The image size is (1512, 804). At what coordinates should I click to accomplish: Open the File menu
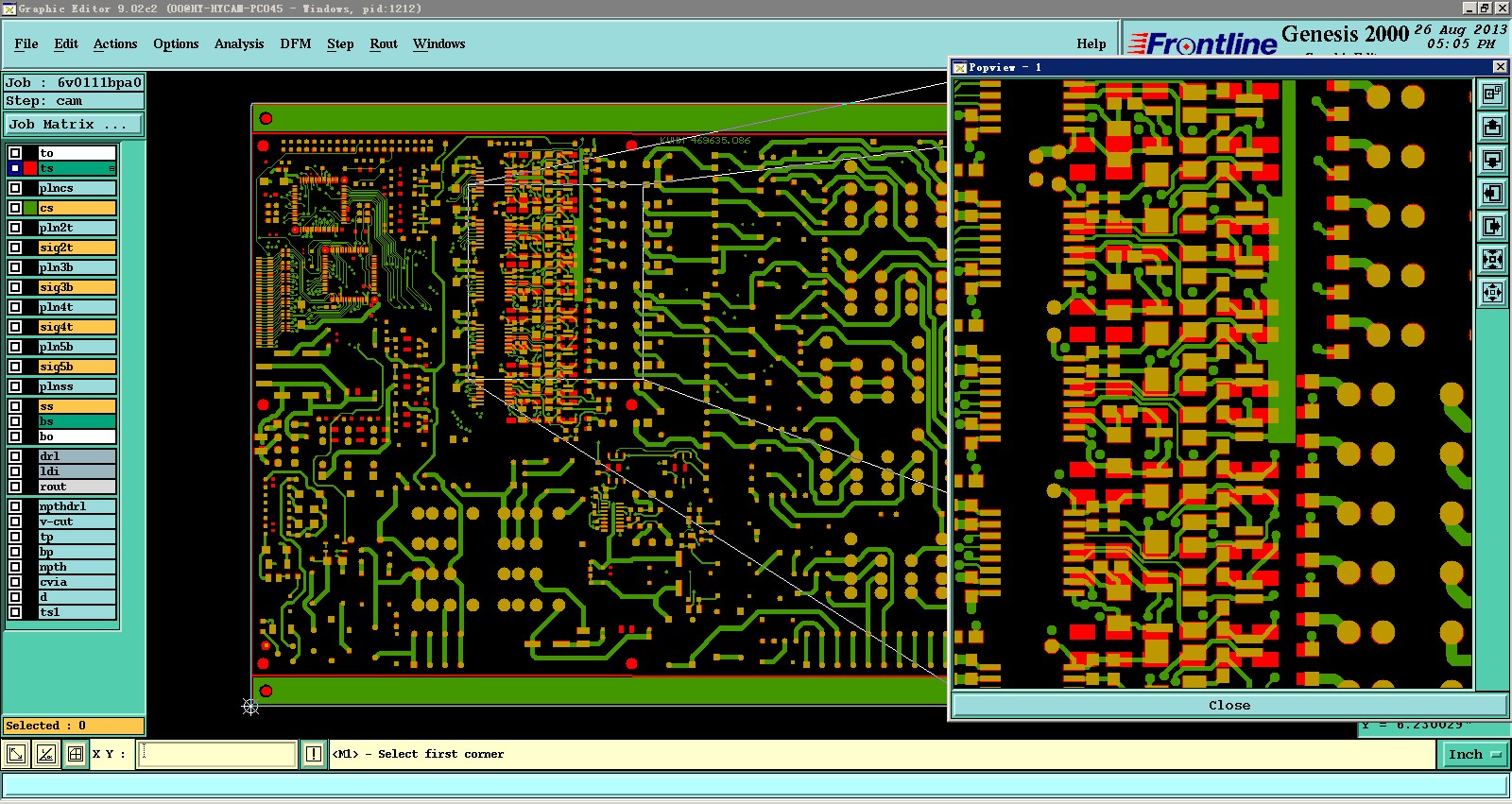coord(26,43)
